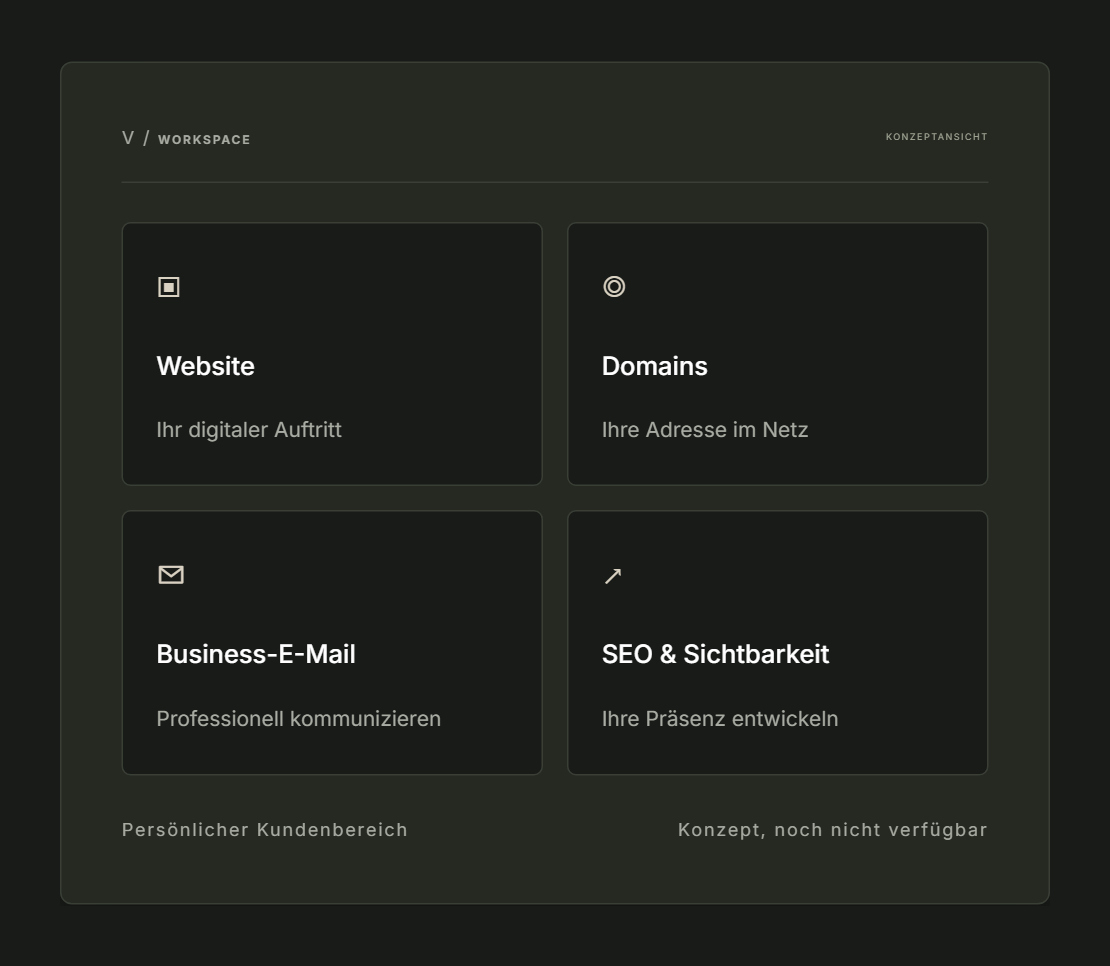Click the envelope Business-E-Mail icon
This screenshot has width=1110, height=966.
(x=171, y=575)
